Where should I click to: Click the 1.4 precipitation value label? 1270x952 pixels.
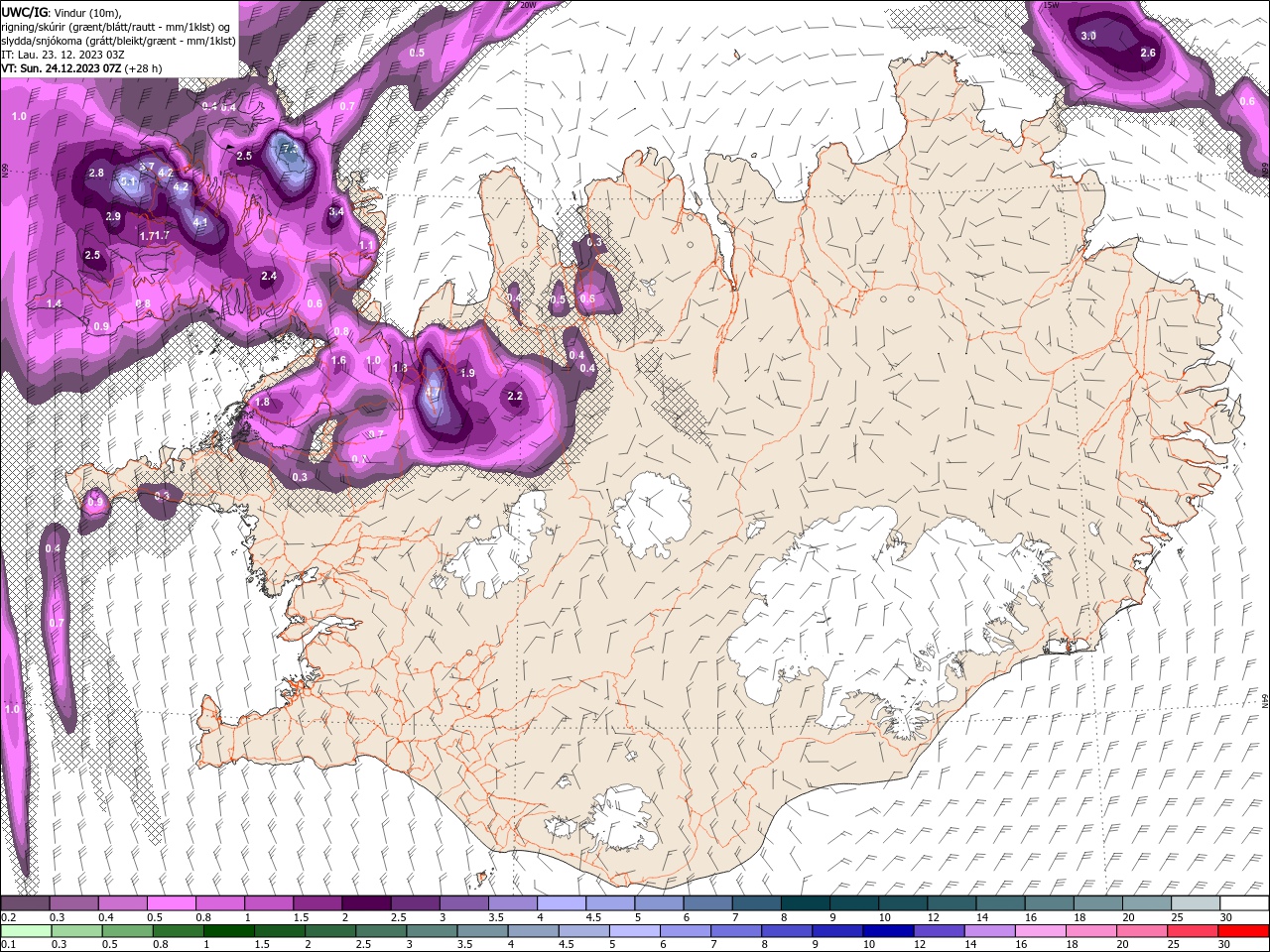click(x=54, y=303)
